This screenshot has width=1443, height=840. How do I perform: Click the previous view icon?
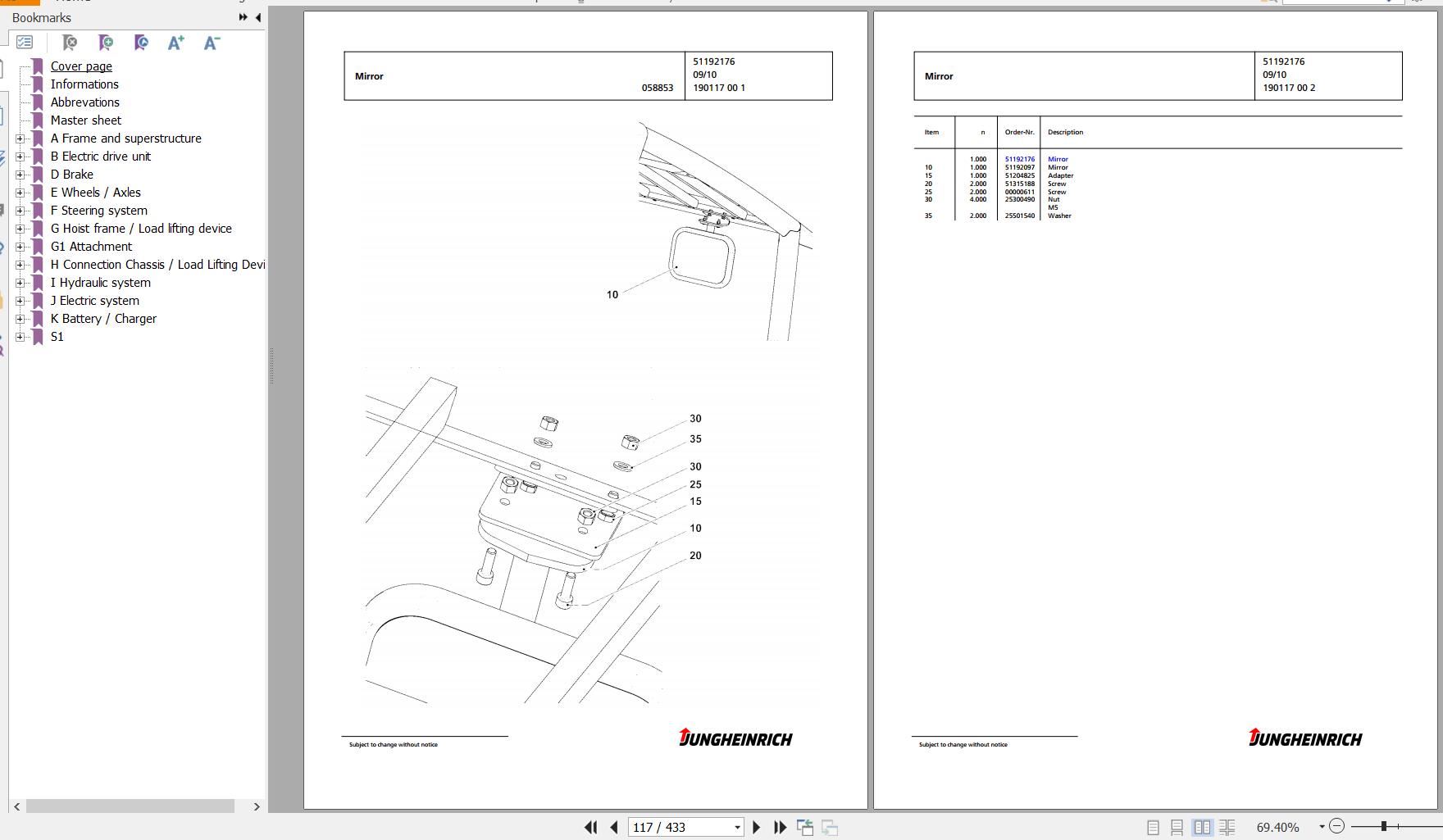(805, 827)
